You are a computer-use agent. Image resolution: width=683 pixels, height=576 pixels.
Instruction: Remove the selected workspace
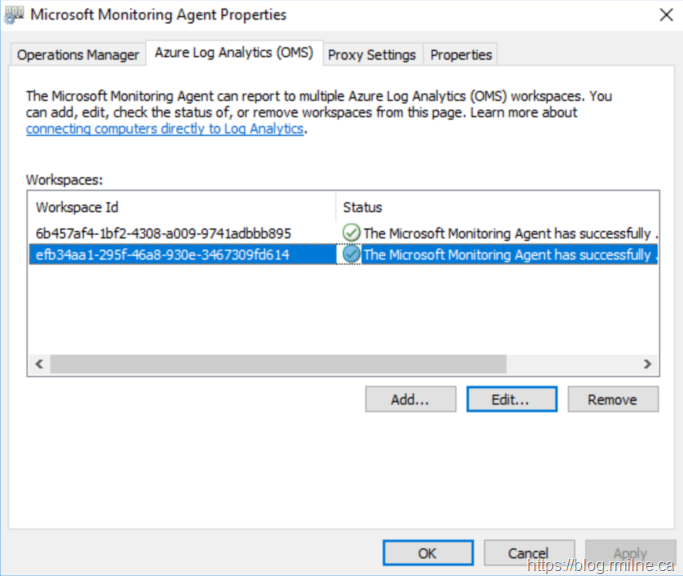click(612, 399)
